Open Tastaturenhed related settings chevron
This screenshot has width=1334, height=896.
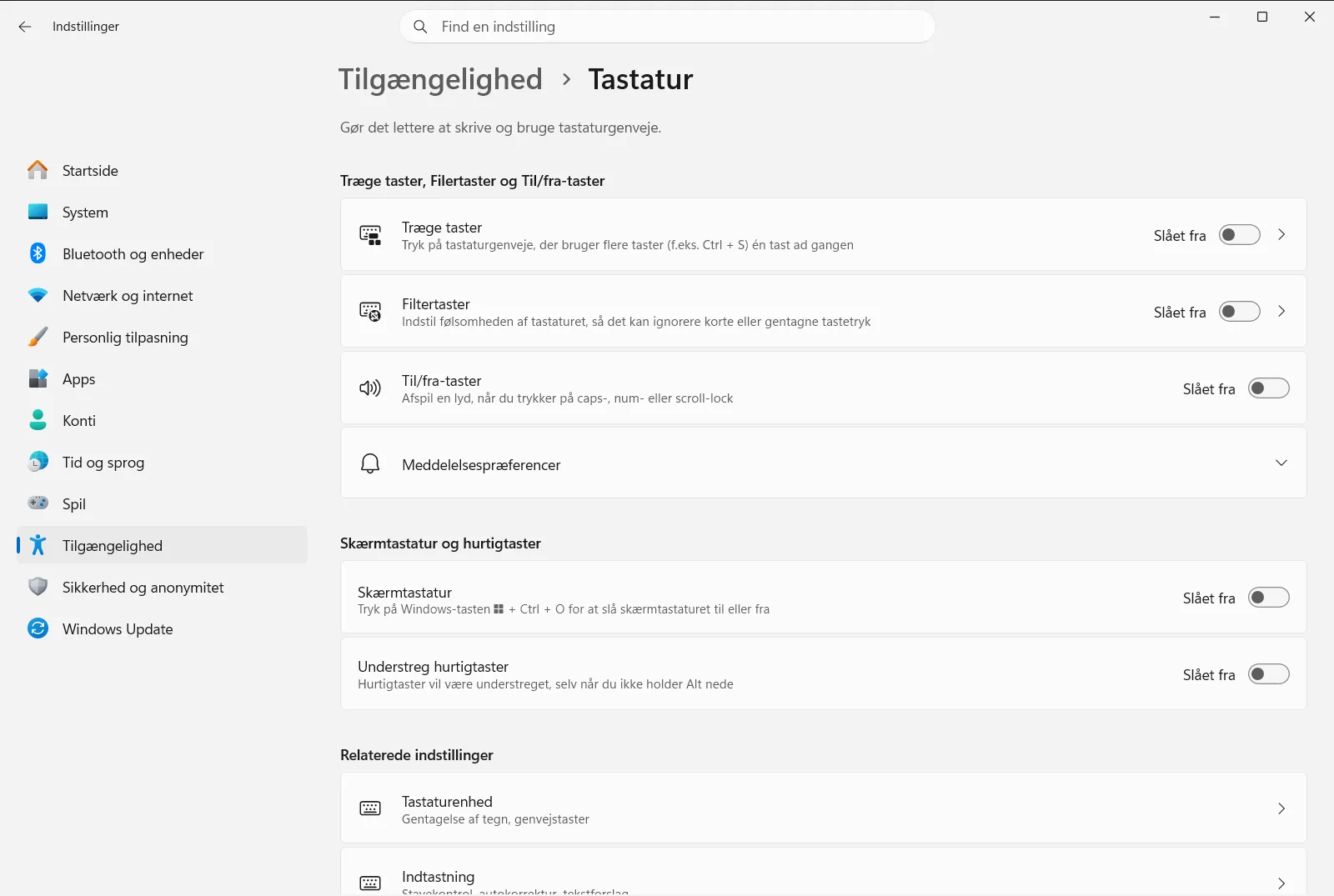pos(1281,808)
